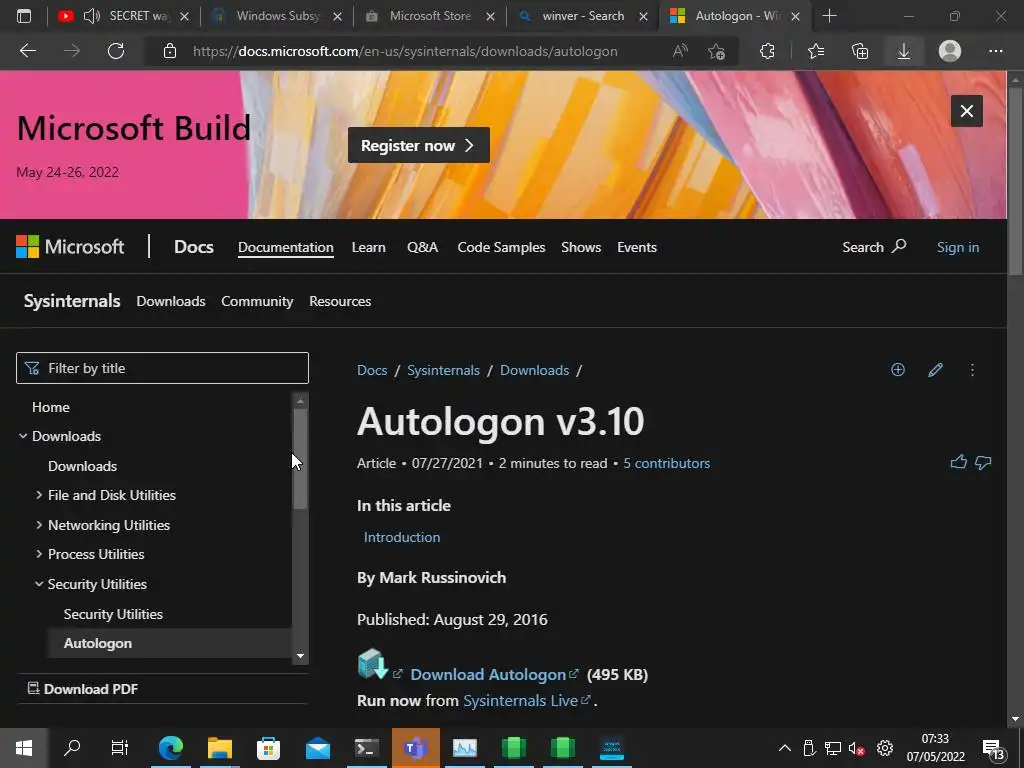1024x768 pixels.
Task: Open Task View from taskbar
Action: pos(120,748)
